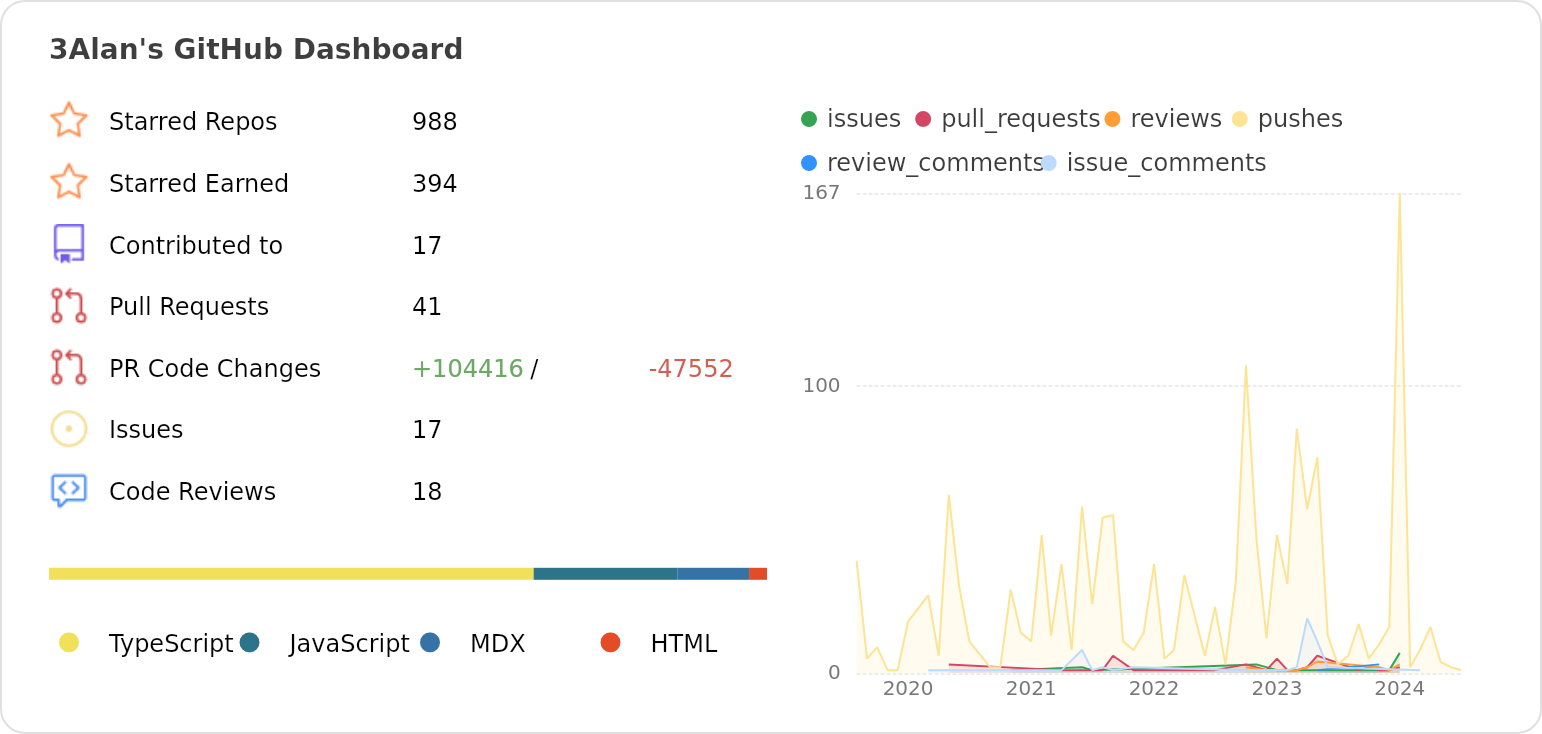Click the Starred Repos value 988
The height and width of the screenshot is (734, 1542).
(x=435, y=122)
